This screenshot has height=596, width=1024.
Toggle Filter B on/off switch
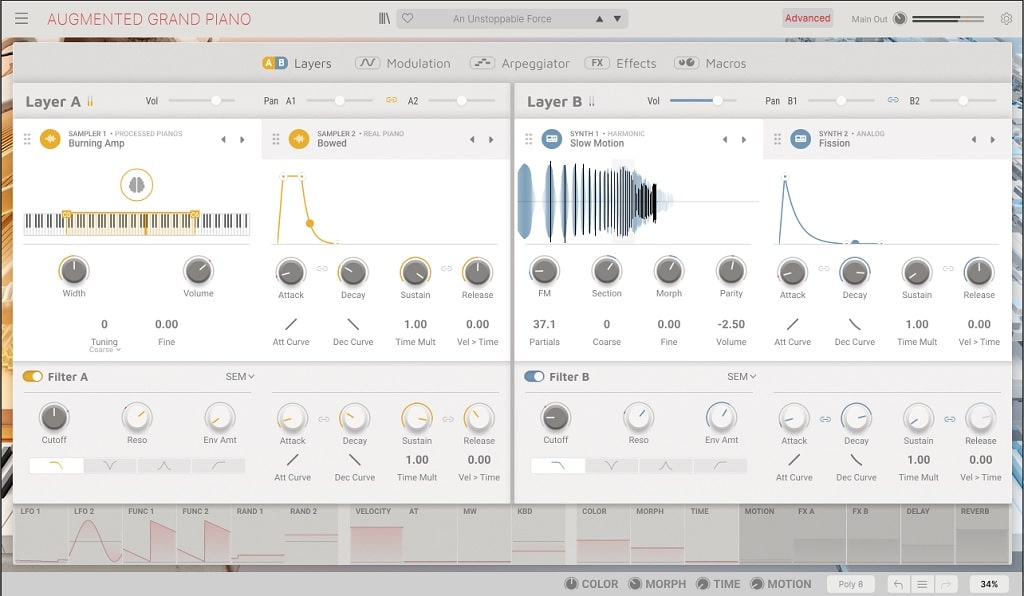coord(534,377)
